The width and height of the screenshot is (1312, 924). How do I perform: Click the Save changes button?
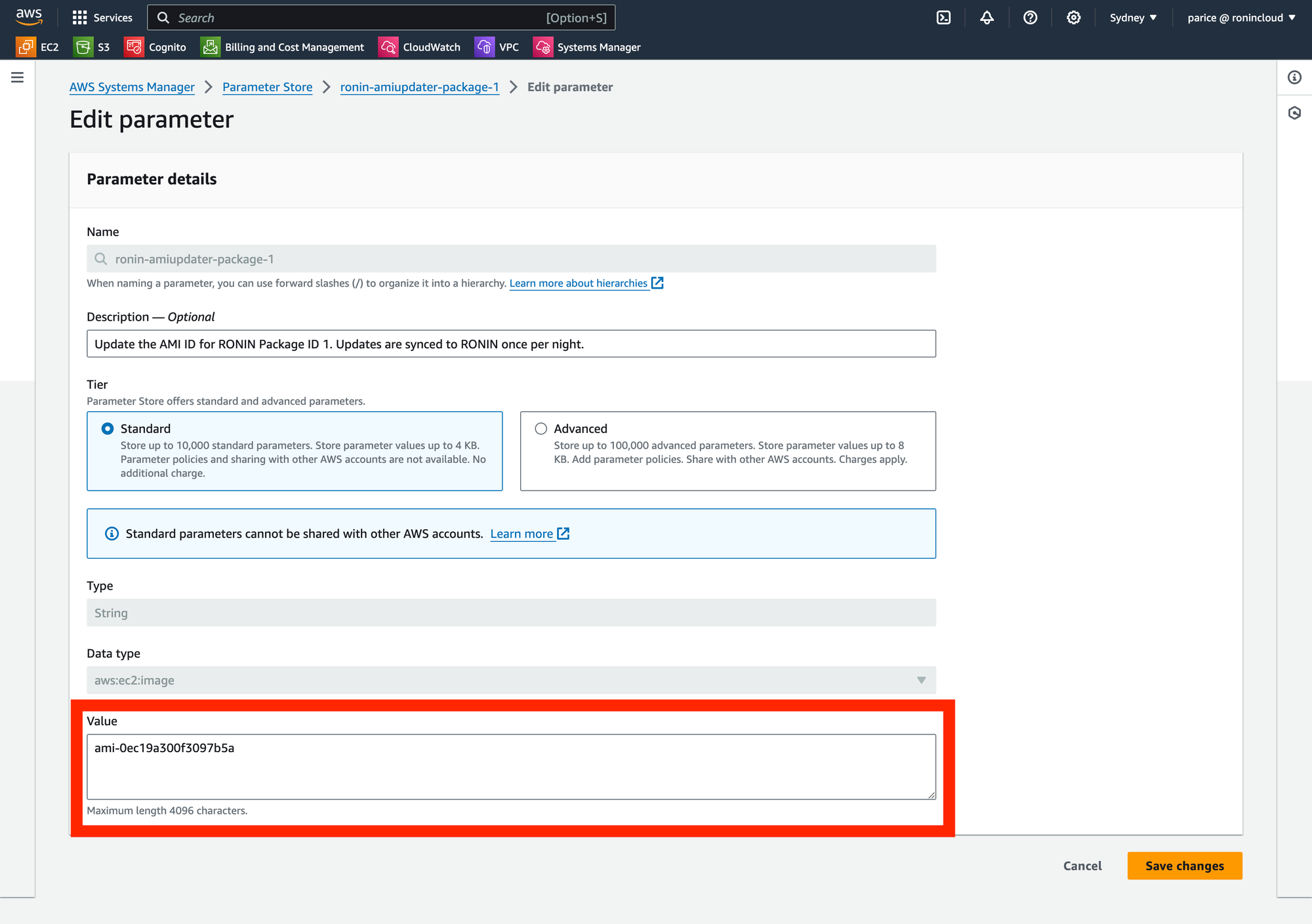coord(1184,866)
